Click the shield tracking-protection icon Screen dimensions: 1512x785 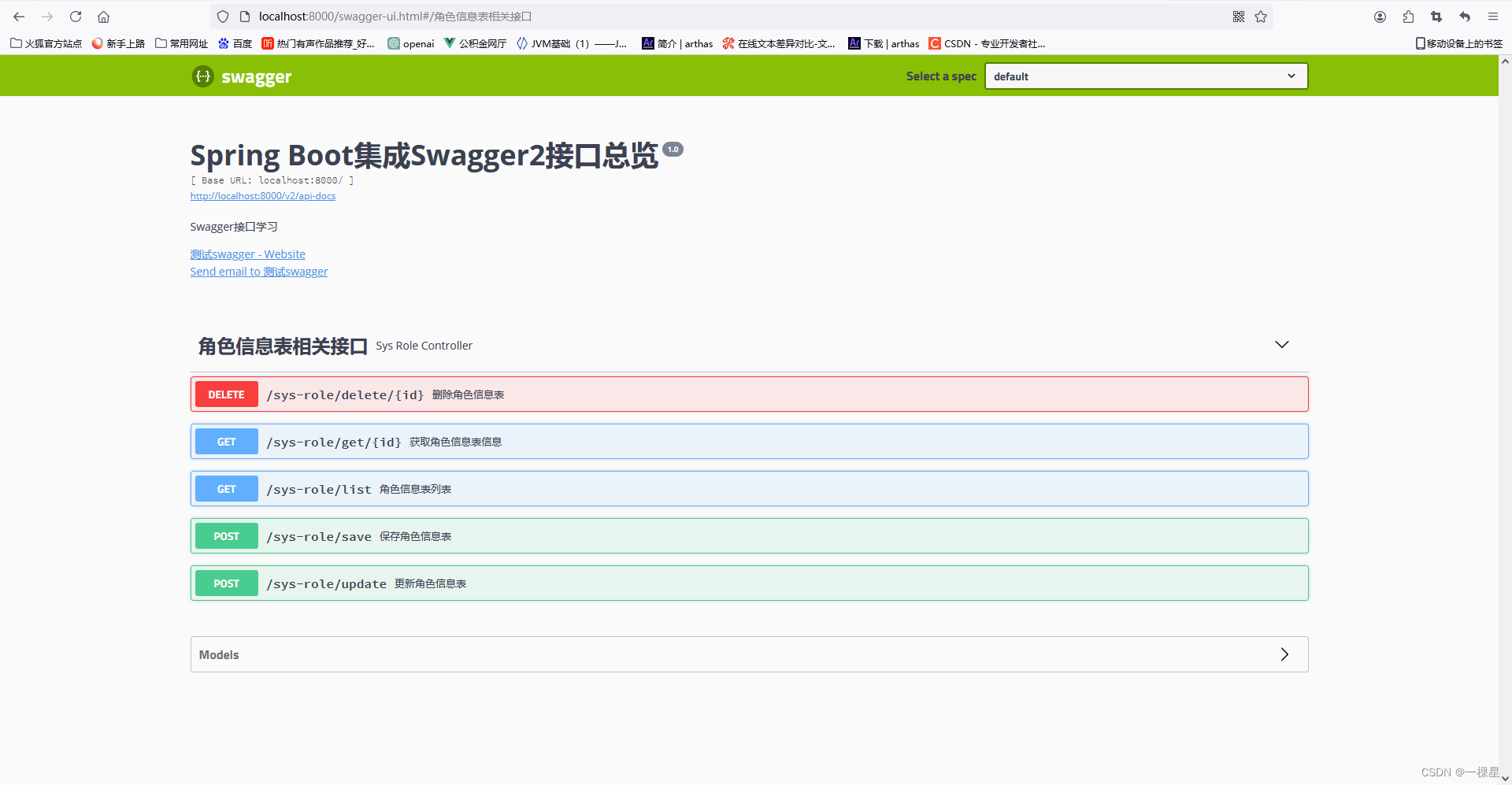223,17
